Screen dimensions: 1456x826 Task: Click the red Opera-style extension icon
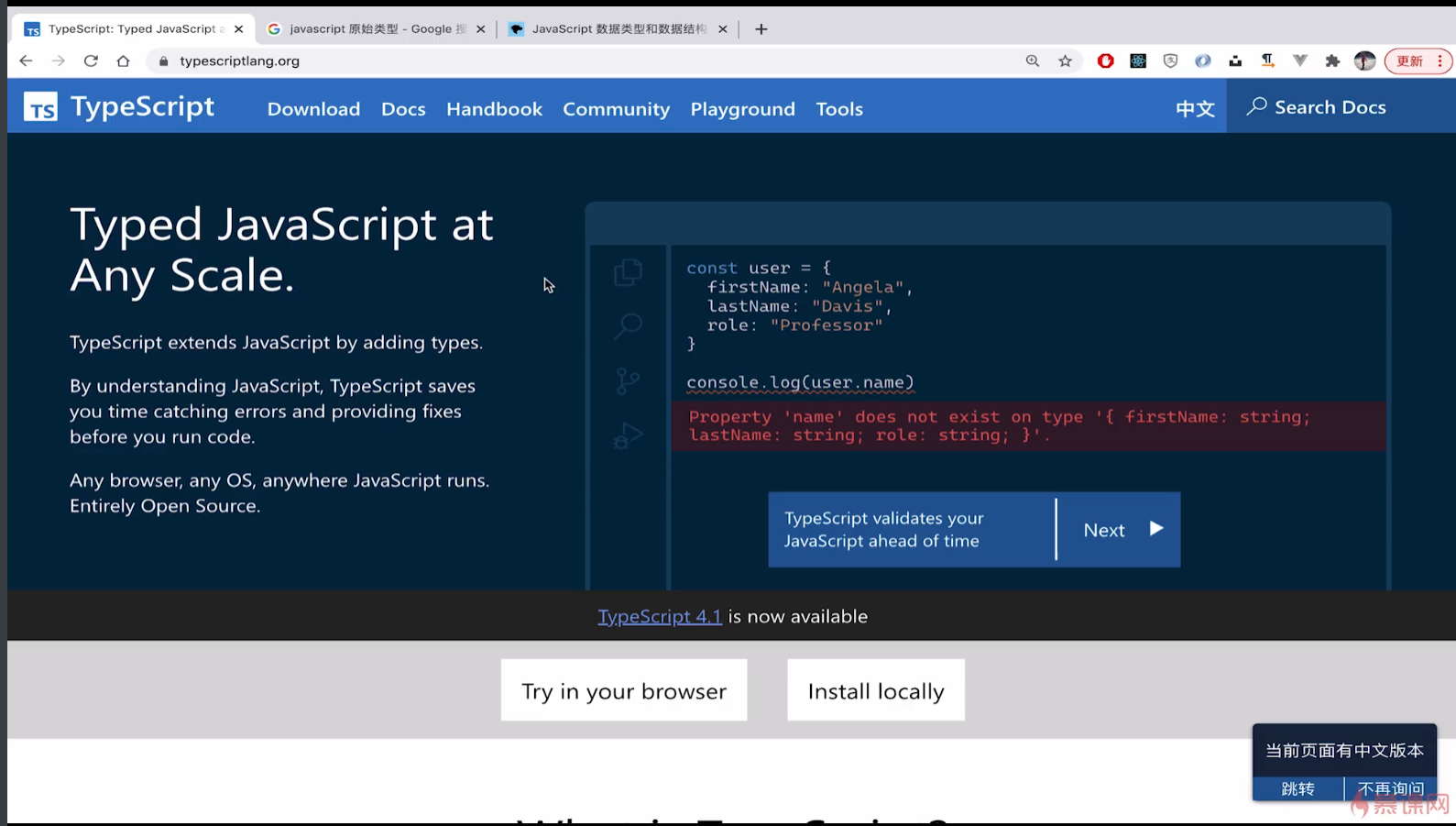pyautogui.click(x=1106, y=61)
